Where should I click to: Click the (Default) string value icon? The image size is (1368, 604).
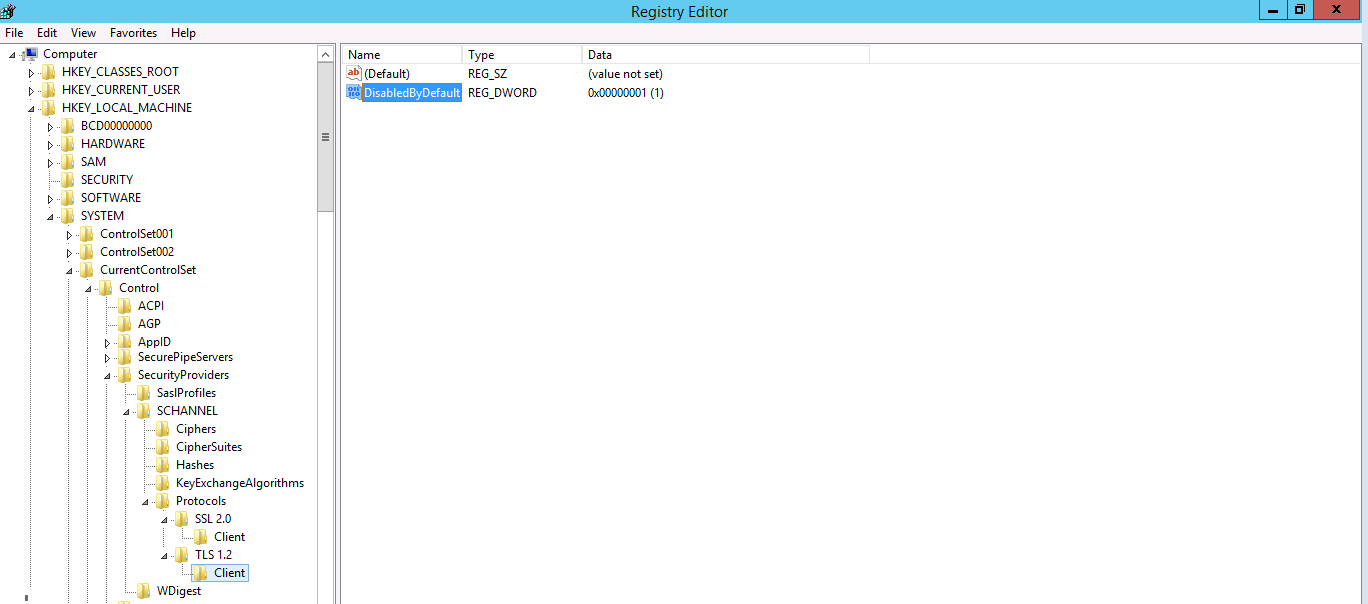353,74
